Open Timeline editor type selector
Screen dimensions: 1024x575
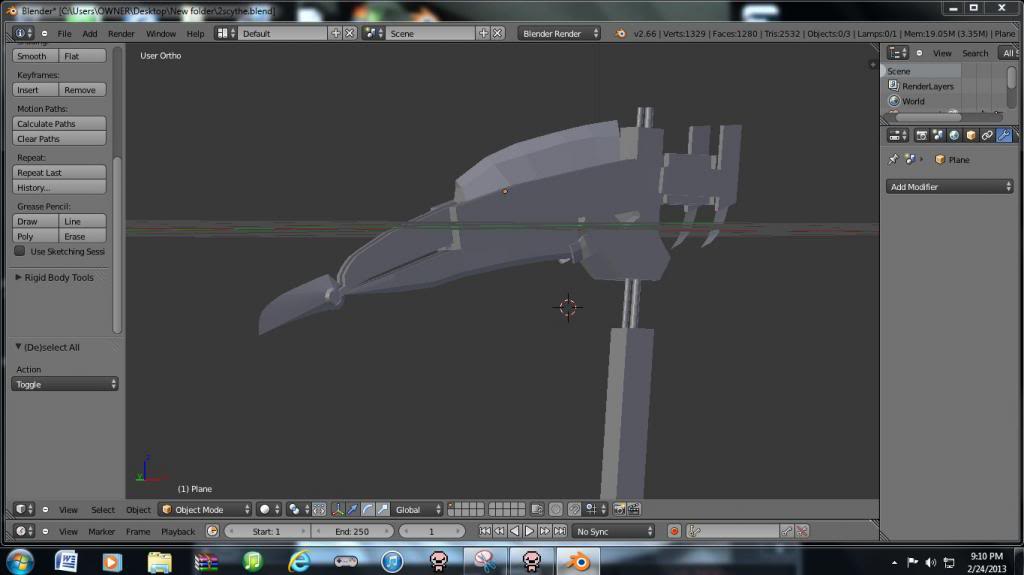(x=24, y=531)
